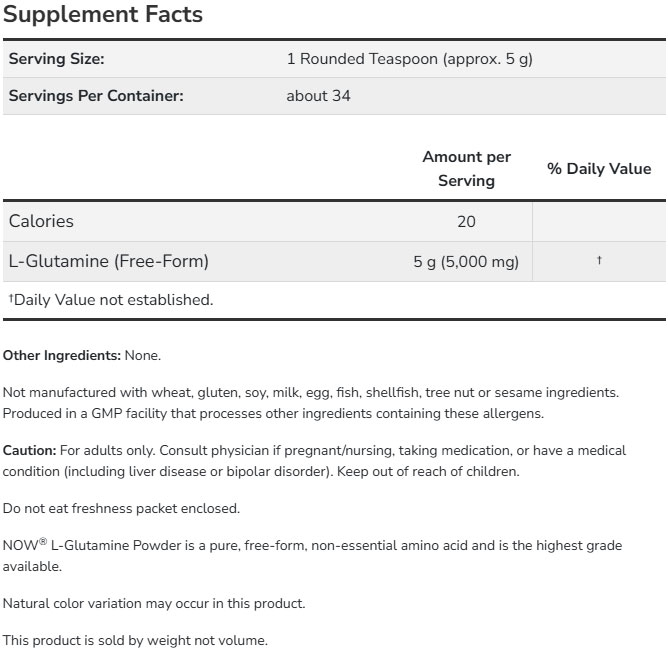Click the 1 Rounded Teaspoon serving value
This screenshot has width=668, height=649.
click(x=409, y=59)
